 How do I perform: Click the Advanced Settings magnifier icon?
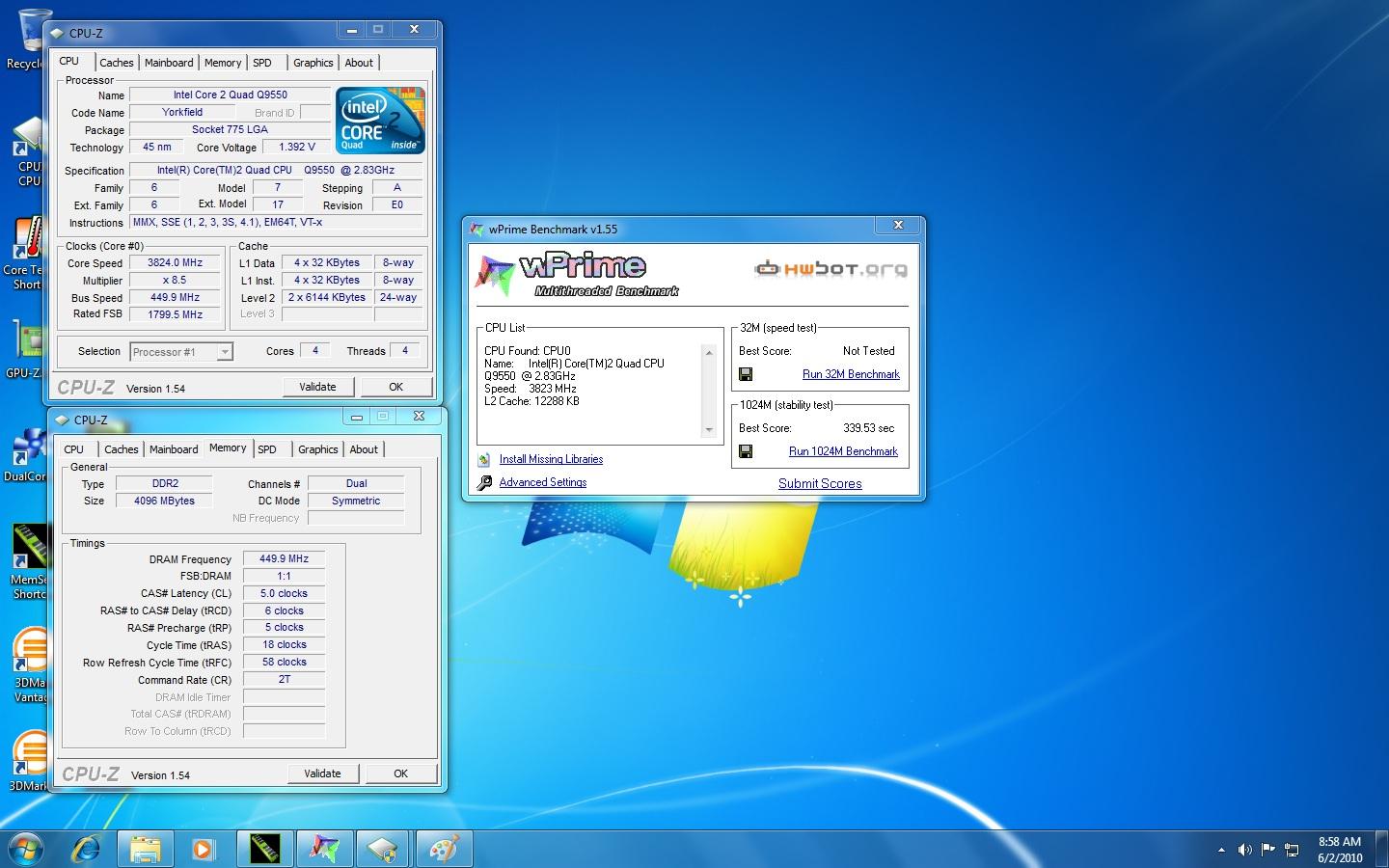pyautogui.click(x=484, y=482)
